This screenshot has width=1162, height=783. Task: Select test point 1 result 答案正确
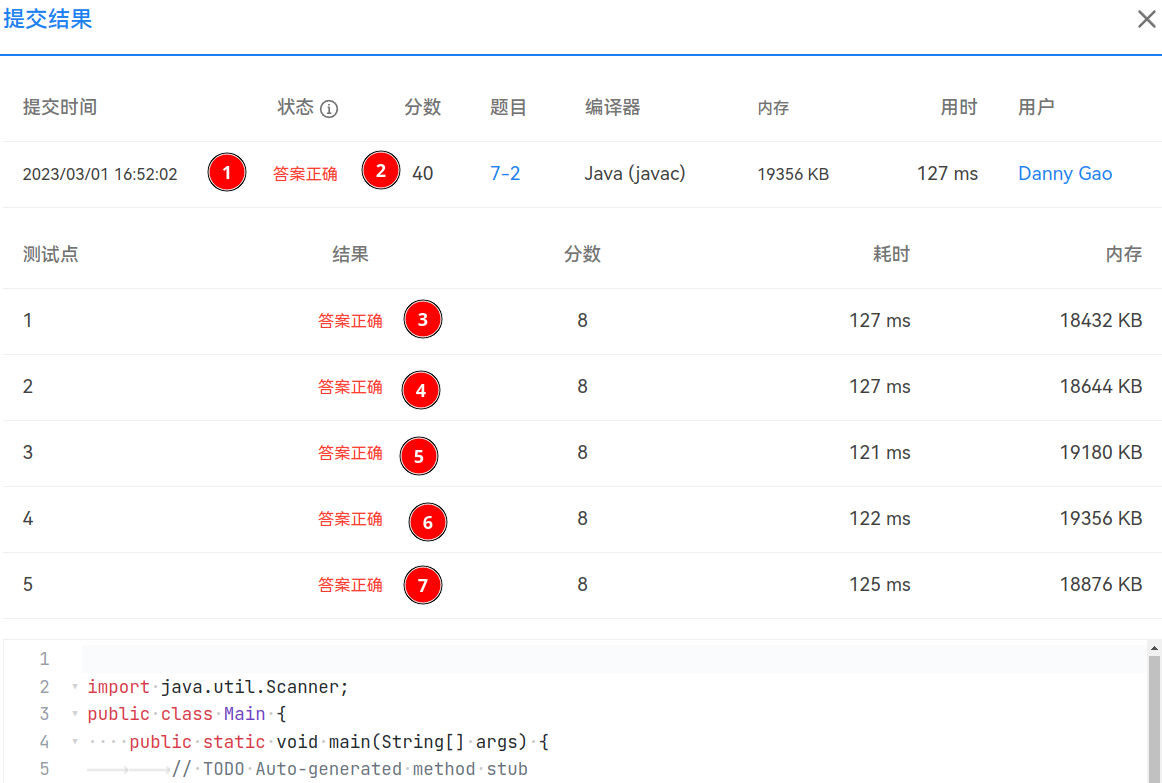[x=350, y=321]
